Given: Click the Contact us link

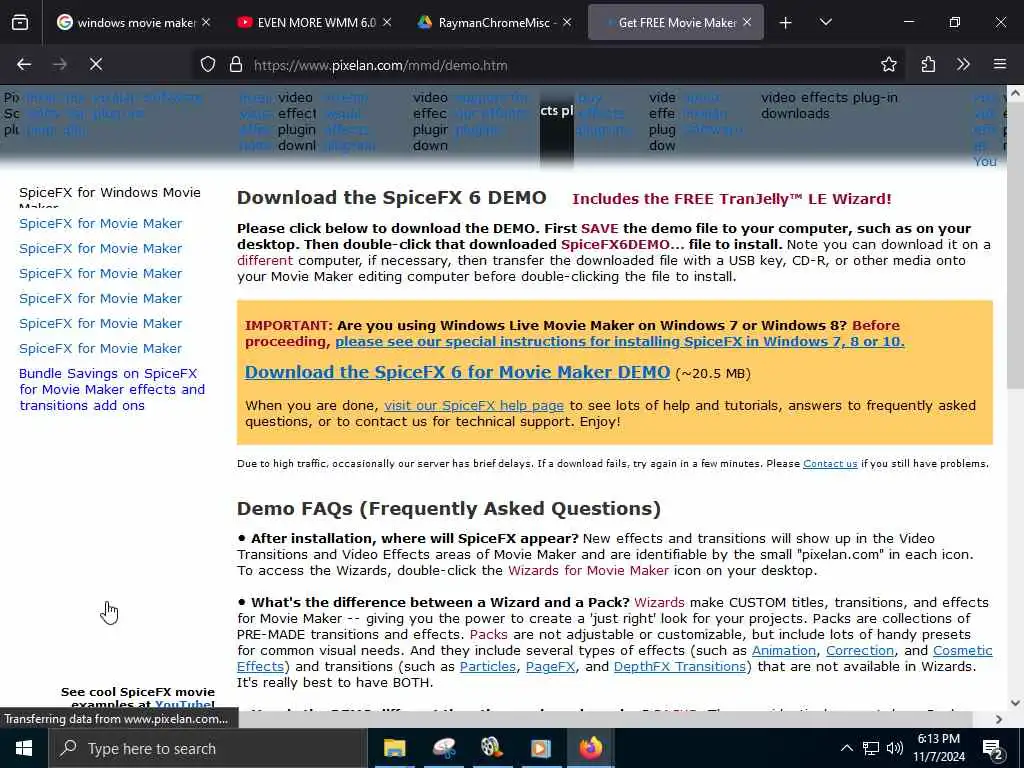Looking at the screenshot, I should click(x=830, y=464).
